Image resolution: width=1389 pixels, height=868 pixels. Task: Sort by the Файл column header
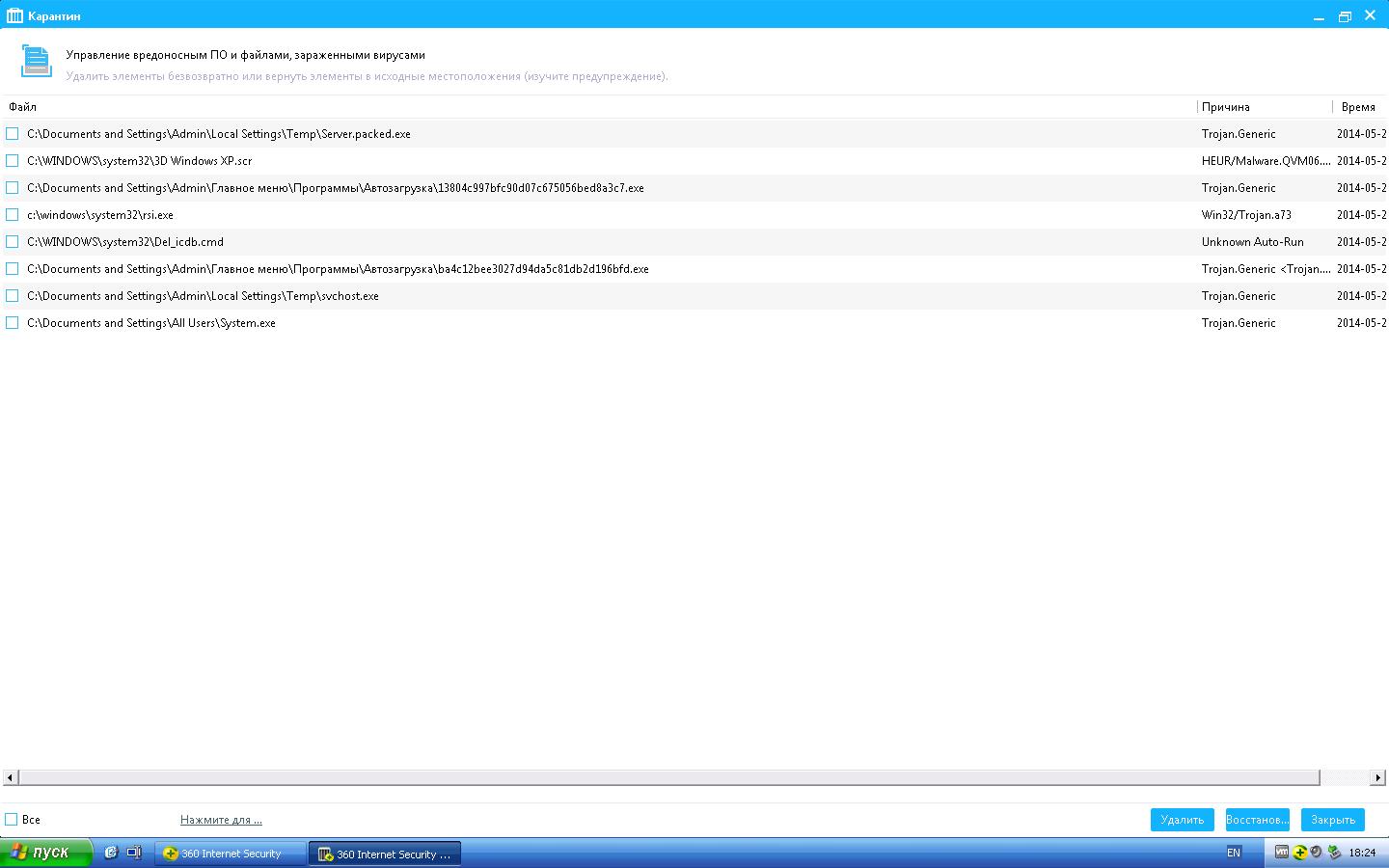[22, 107]
